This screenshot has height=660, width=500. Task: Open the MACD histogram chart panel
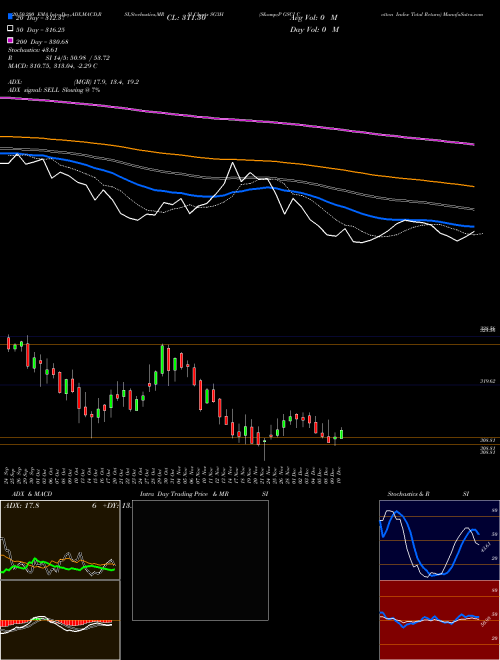tap(60, 620)
